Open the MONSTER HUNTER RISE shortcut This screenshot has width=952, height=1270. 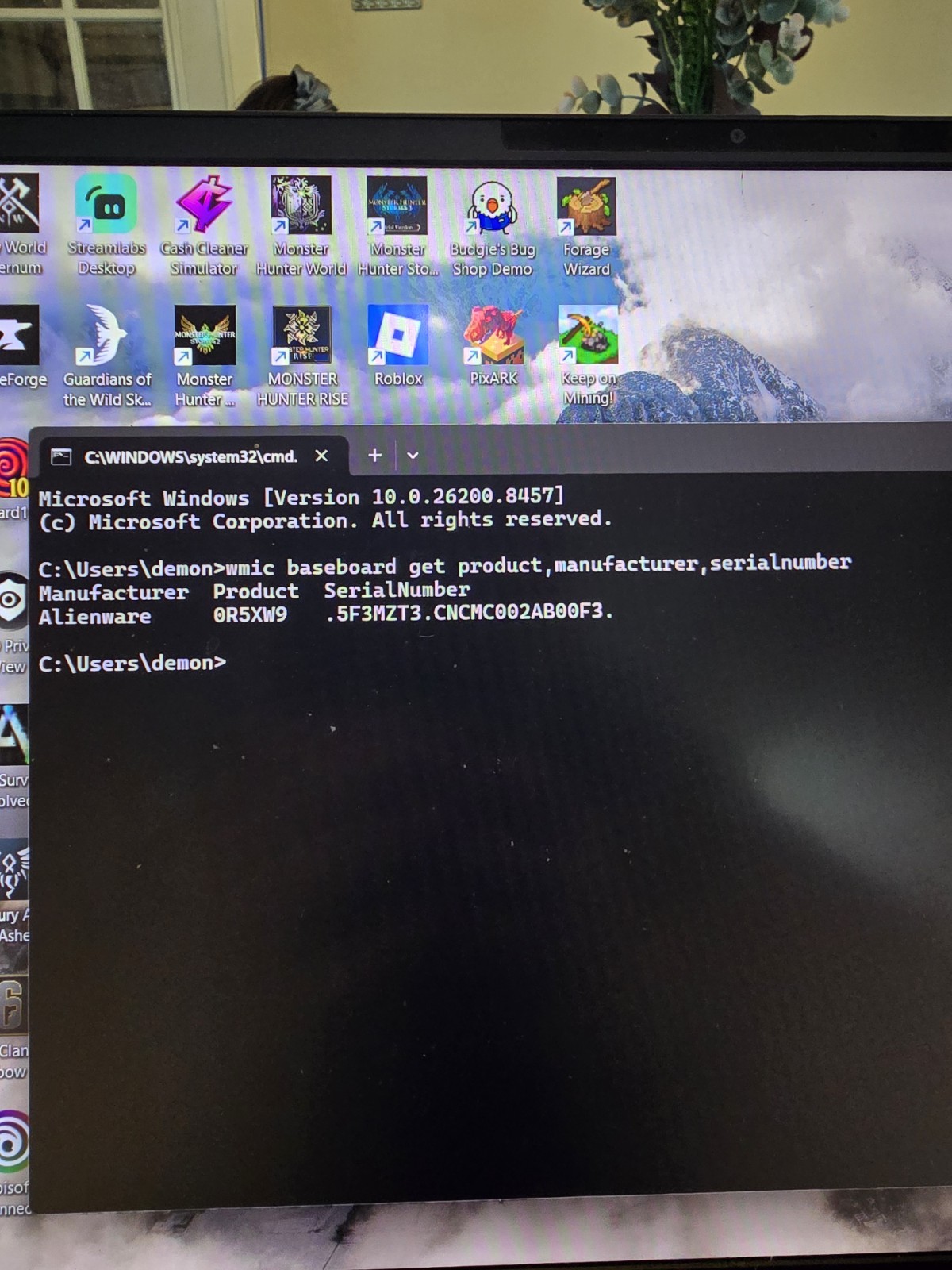(x=302, y=355)
